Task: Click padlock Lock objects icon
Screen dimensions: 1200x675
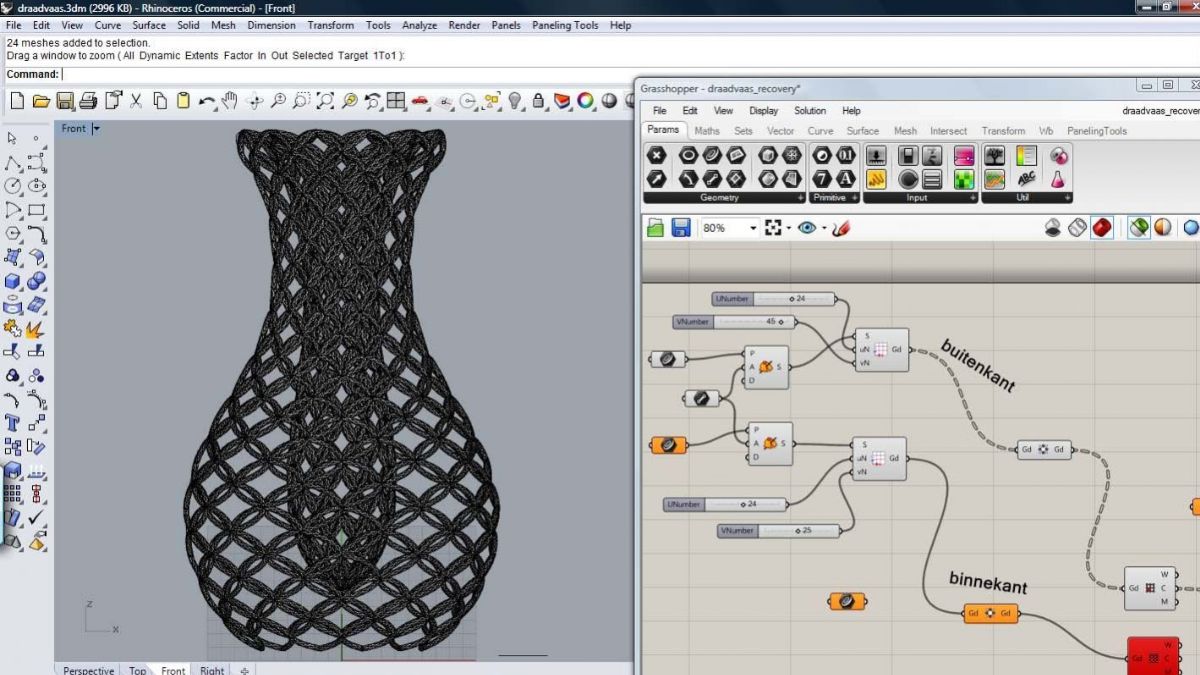Action: click(x=539, y=101)
